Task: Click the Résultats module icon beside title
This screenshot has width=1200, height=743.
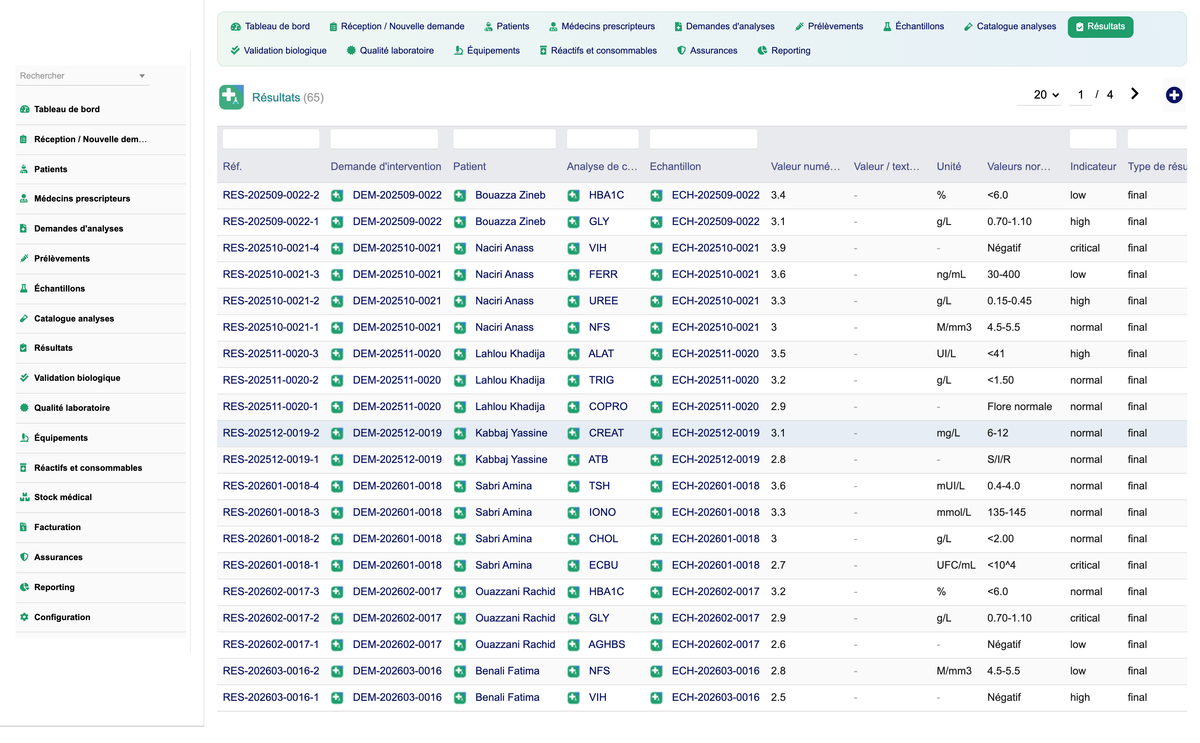Action: point(231,97)
